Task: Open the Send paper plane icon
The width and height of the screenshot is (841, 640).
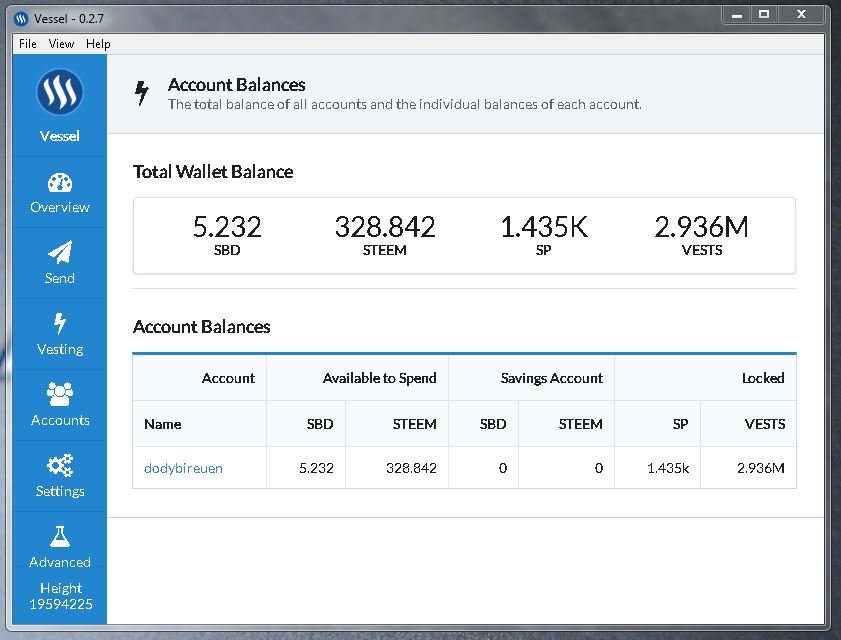Action: tap(60, 252)
